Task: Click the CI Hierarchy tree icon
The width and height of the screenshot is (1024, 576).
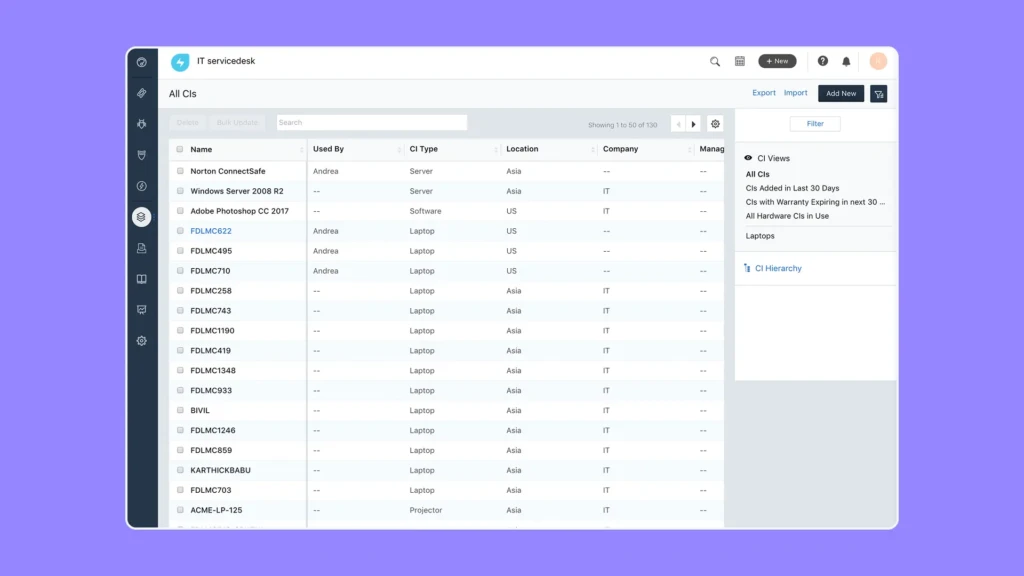Action: click(747, 268)
